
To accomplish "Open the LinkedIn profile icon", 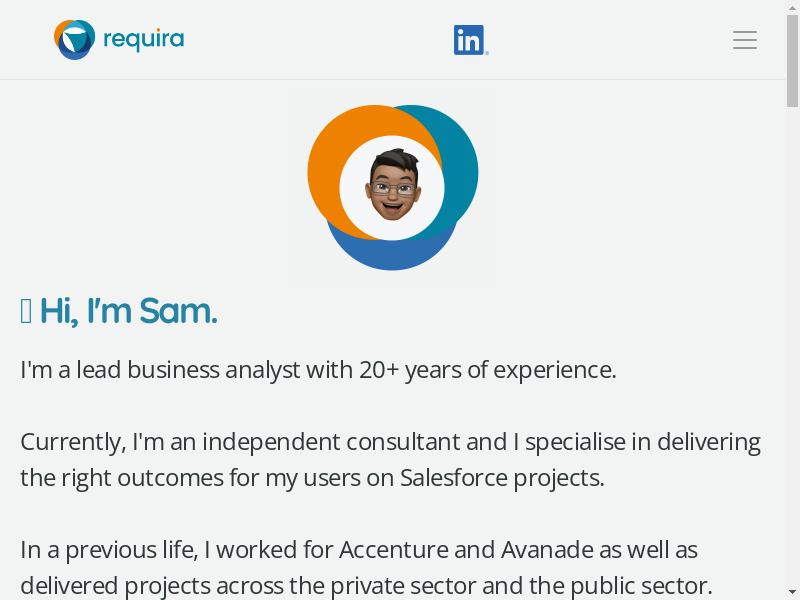I will tap(470, 40).
